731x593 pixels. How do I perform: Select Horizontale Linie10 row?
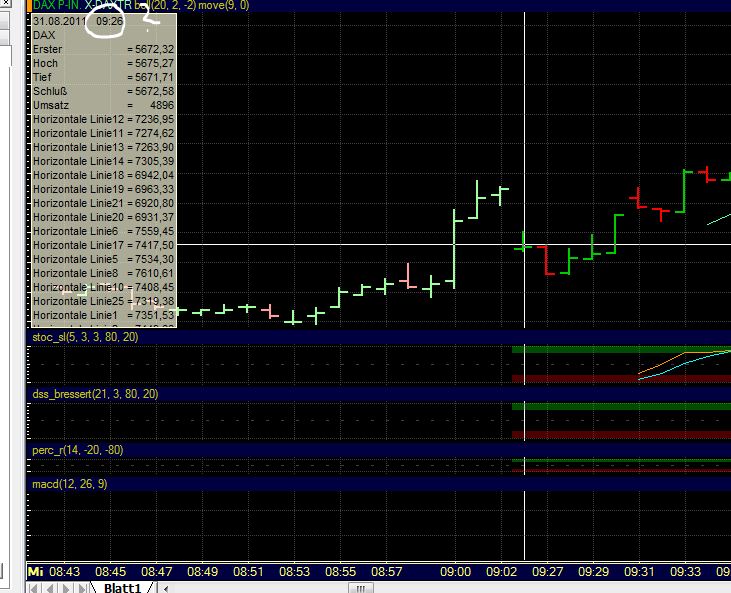click(103, 287)
